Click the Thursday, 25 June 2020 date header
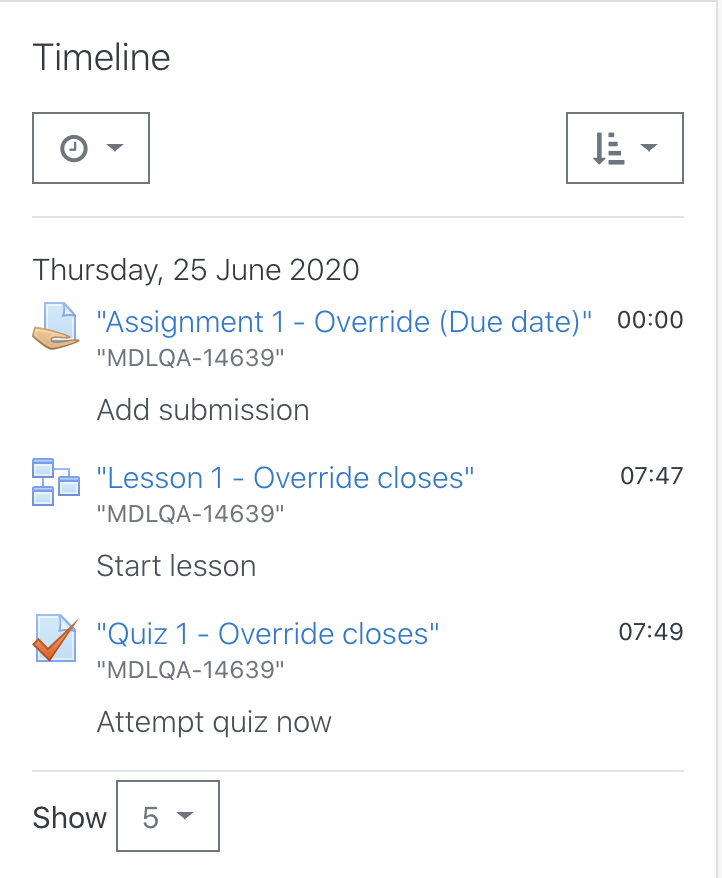 pyautogui.click(x=195, y=270)
